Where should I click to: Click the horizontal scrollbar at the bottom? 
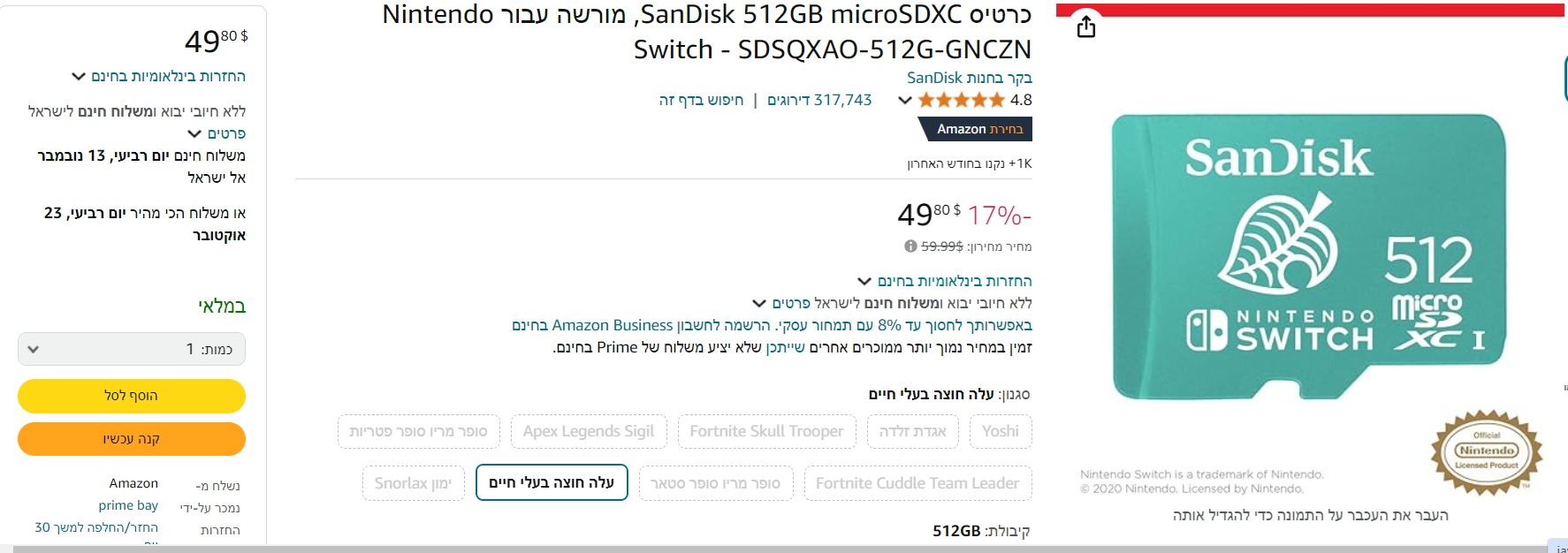click(778, 549)
